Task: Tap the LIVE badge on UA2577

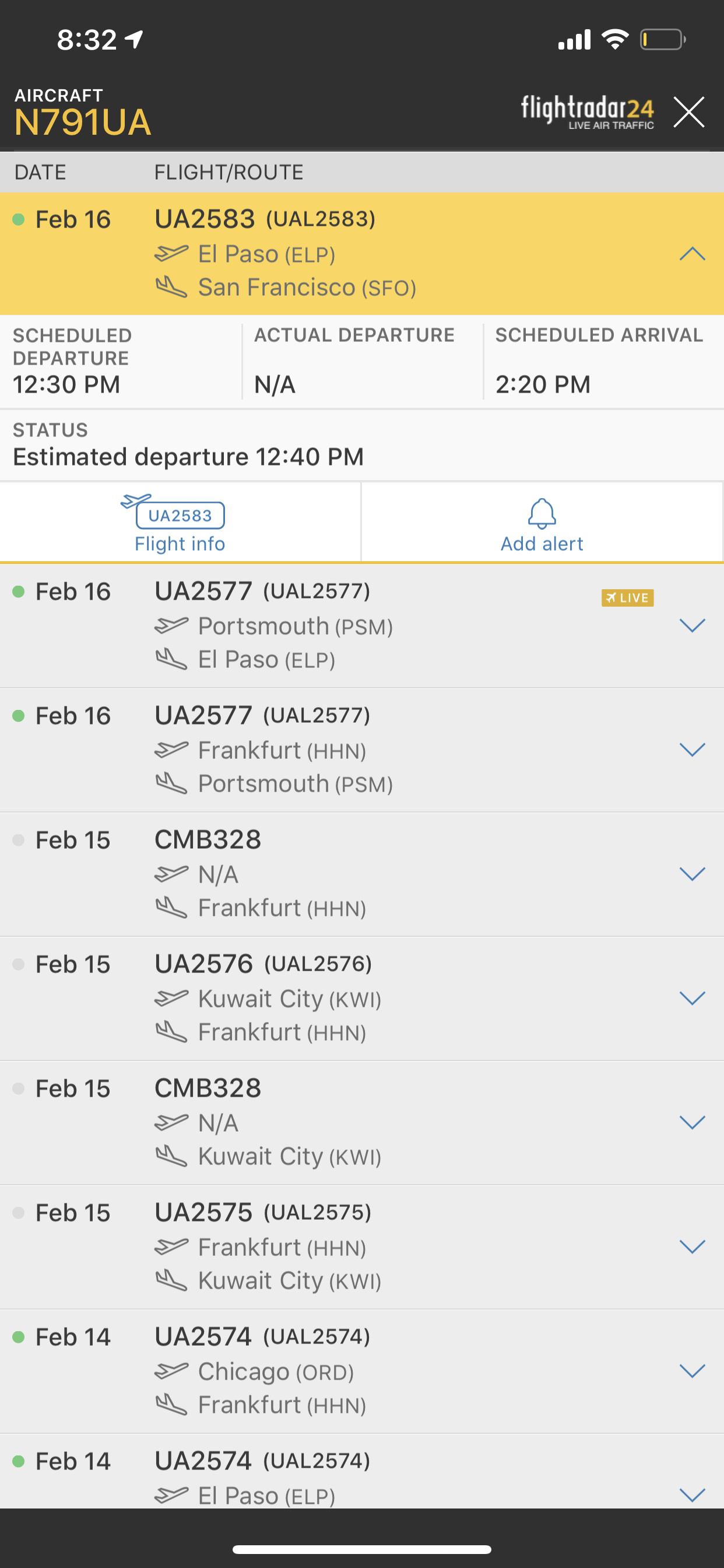Action: coord(627,598)
